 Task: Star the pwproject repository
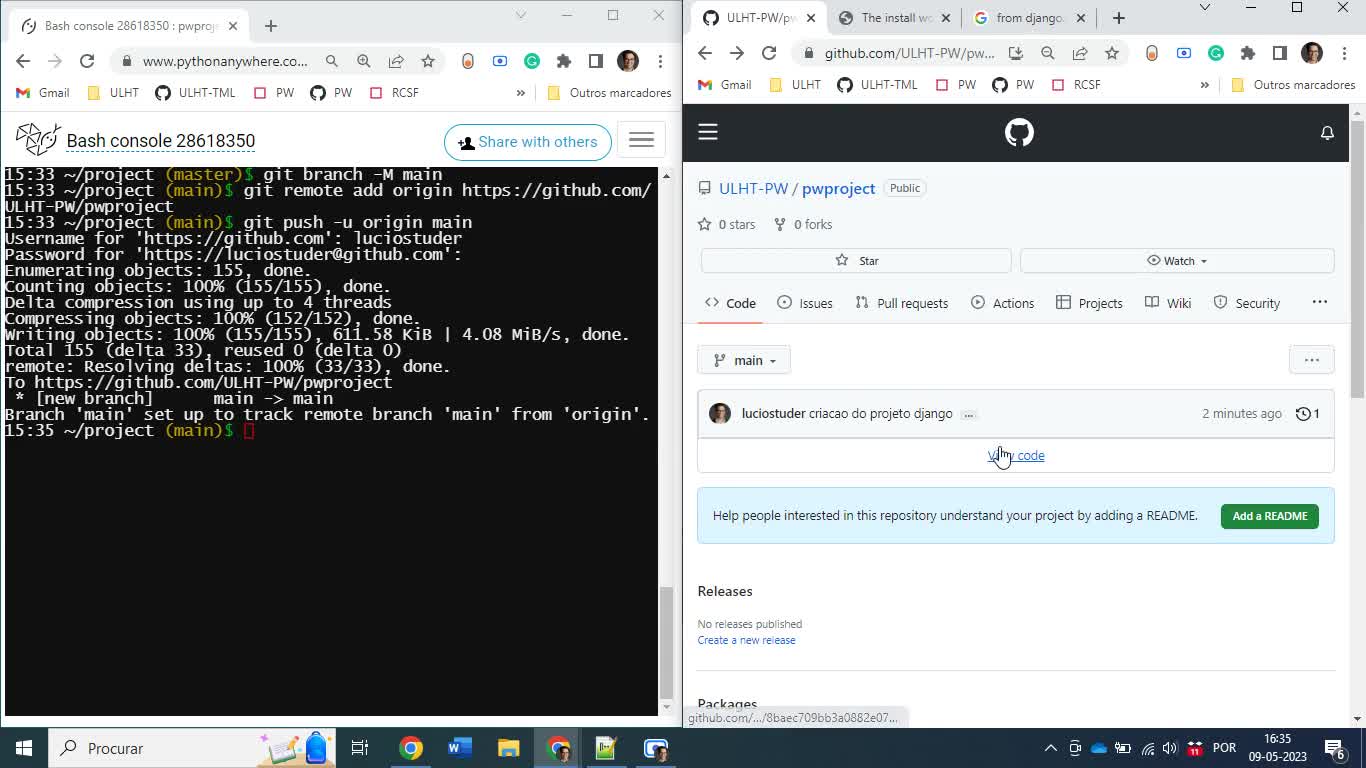click(x=856, y=260)
